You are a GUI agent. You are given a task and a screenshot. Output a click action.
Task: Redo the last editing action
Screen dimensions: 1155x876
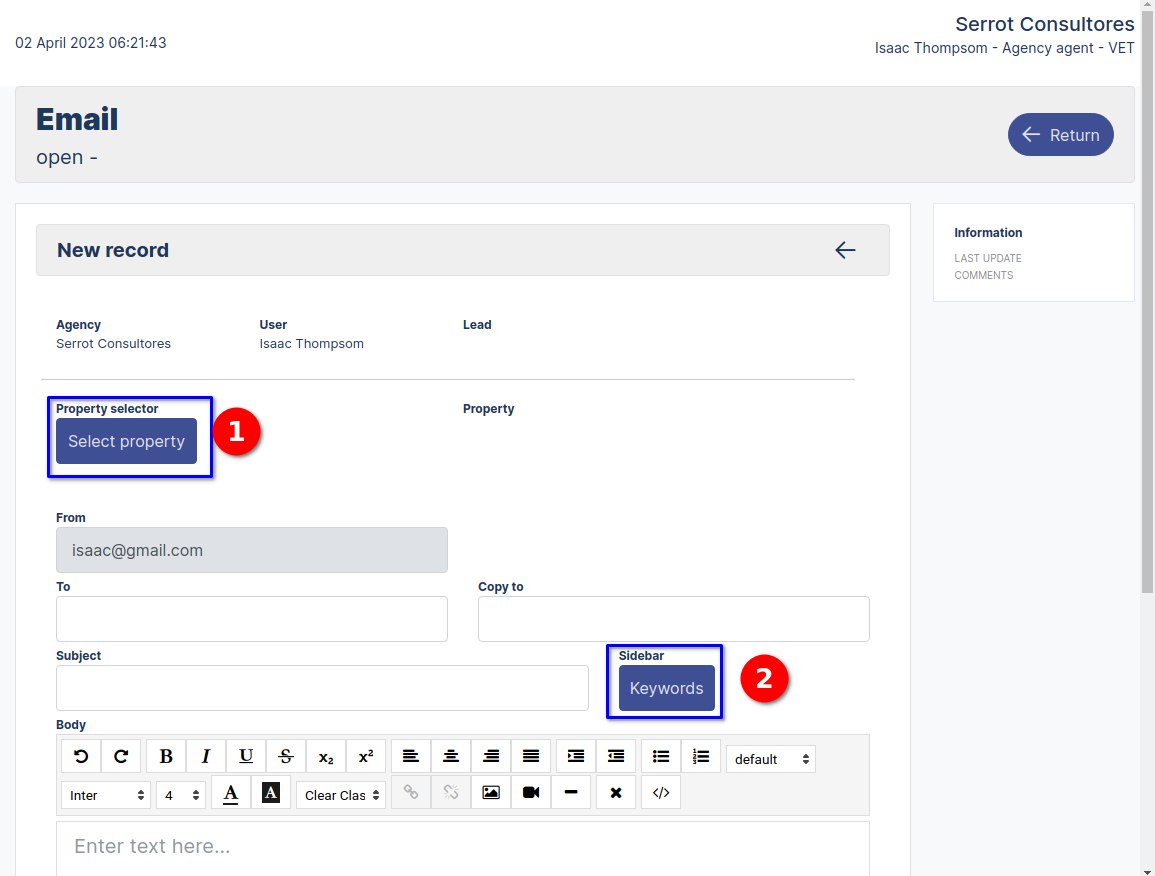click(x=121, y=756)
